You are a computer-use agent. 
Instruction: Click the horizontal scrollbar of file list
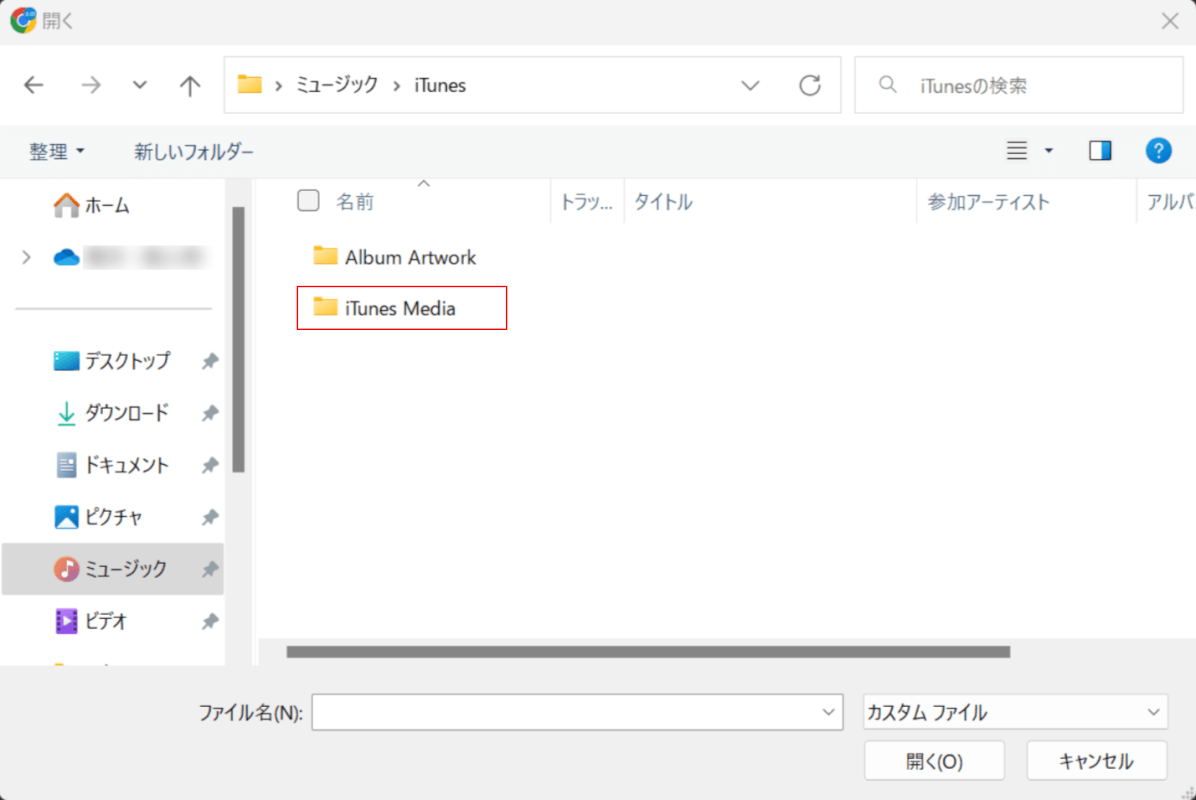pos(648,652)
